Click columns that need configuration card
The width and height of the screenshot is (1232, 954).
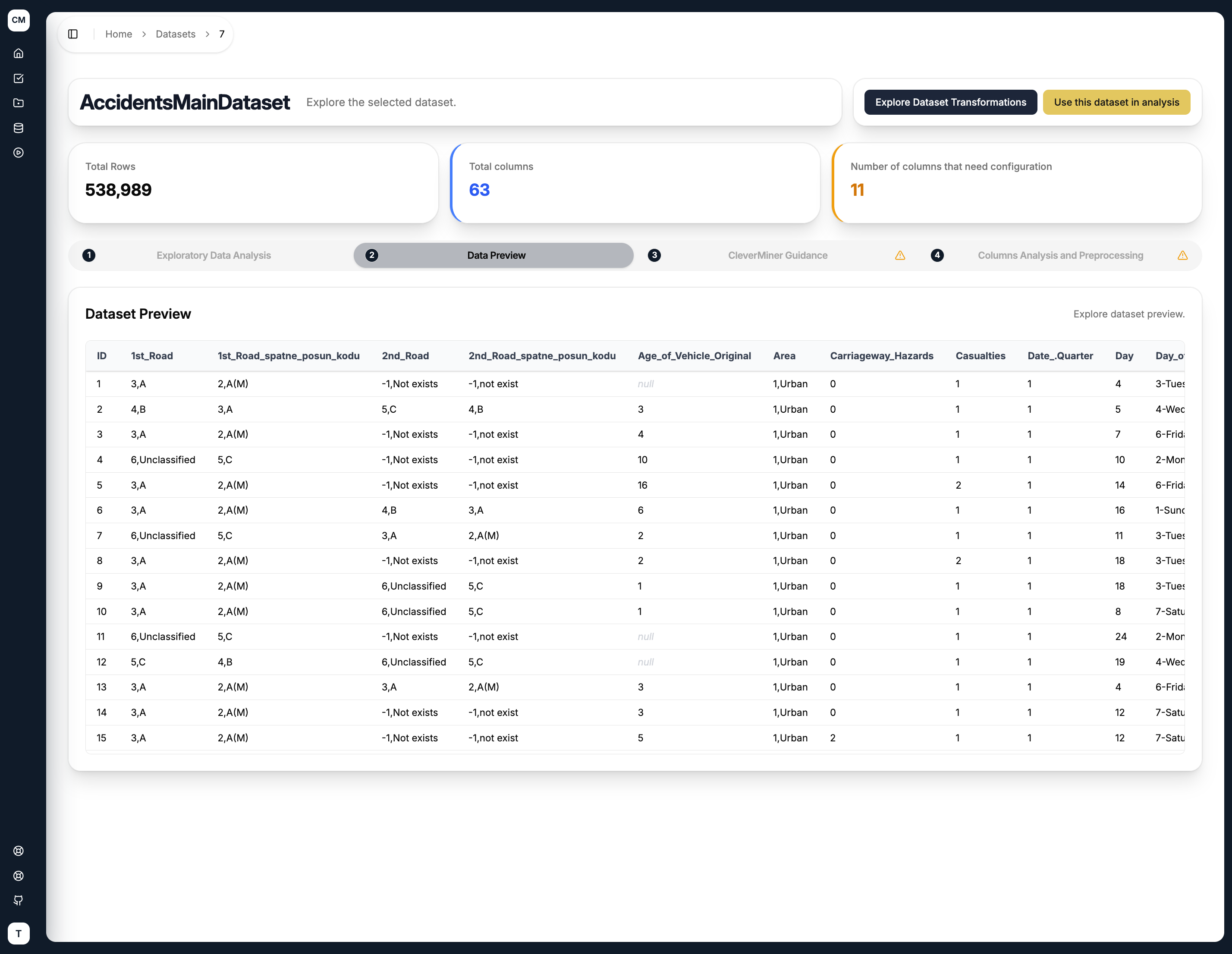(x=1017, y=183)
